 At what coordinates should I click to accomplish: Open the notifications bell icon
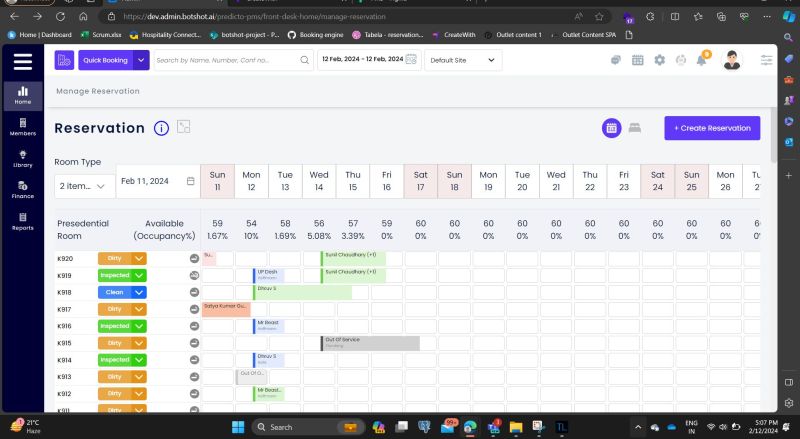[702, 60]
